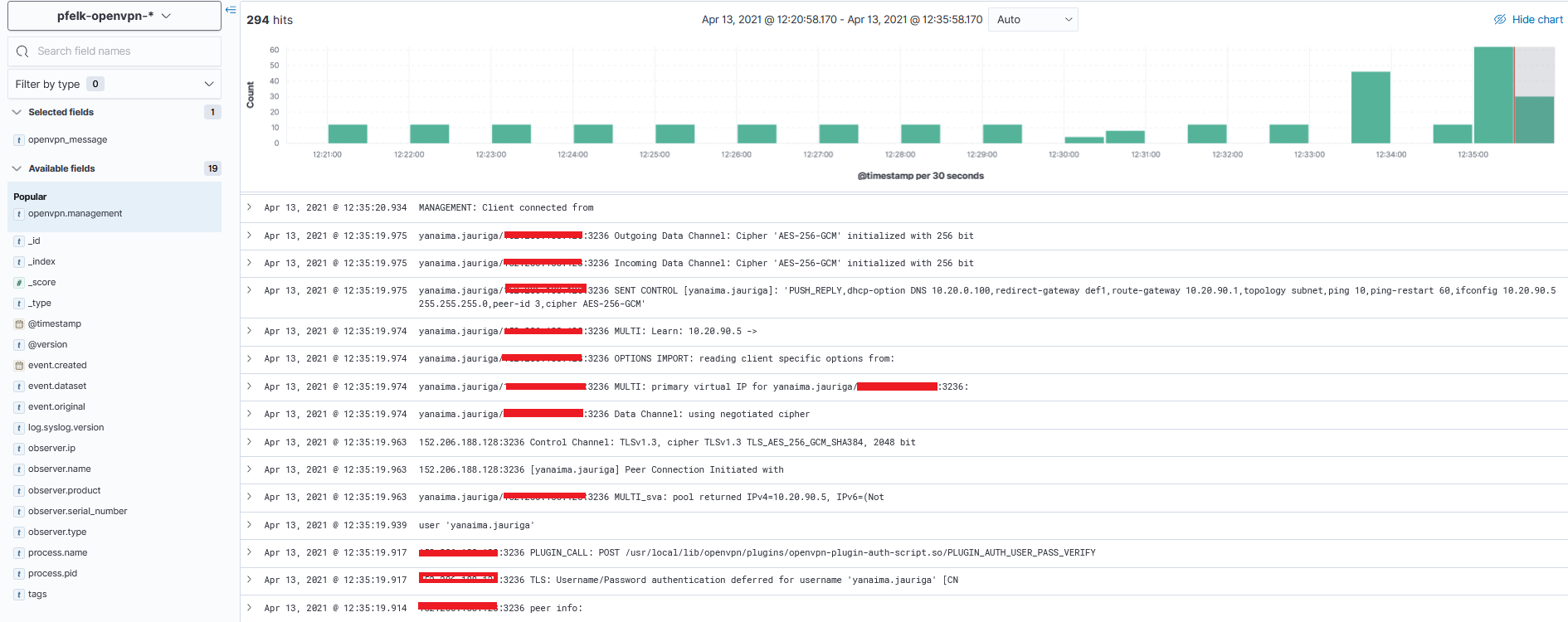
Task: Click the type icon beside the event.original field
Action: (x=19, y=407)
